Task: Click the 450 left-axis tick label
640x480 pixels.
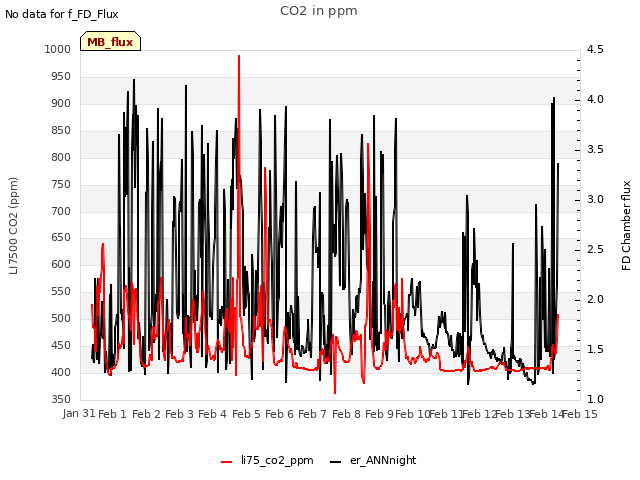Action: click(61, 345)
